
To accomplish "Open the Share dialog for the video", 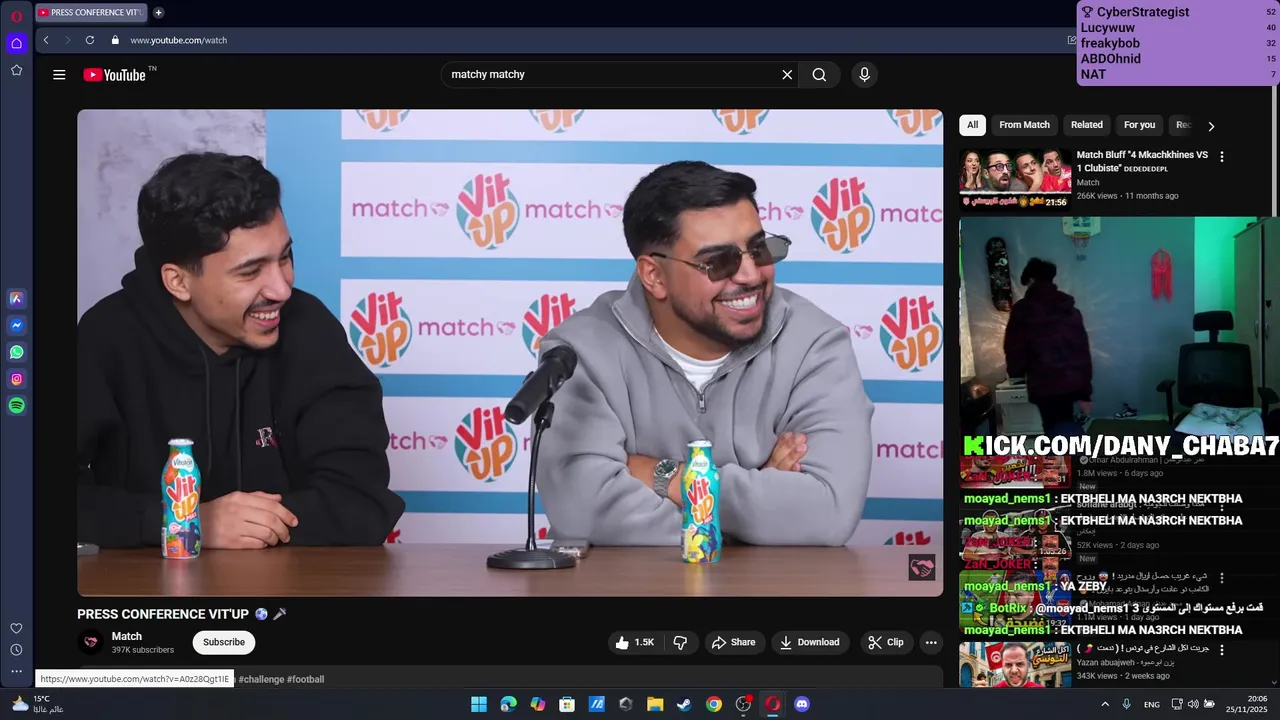I will coord(733,642).
